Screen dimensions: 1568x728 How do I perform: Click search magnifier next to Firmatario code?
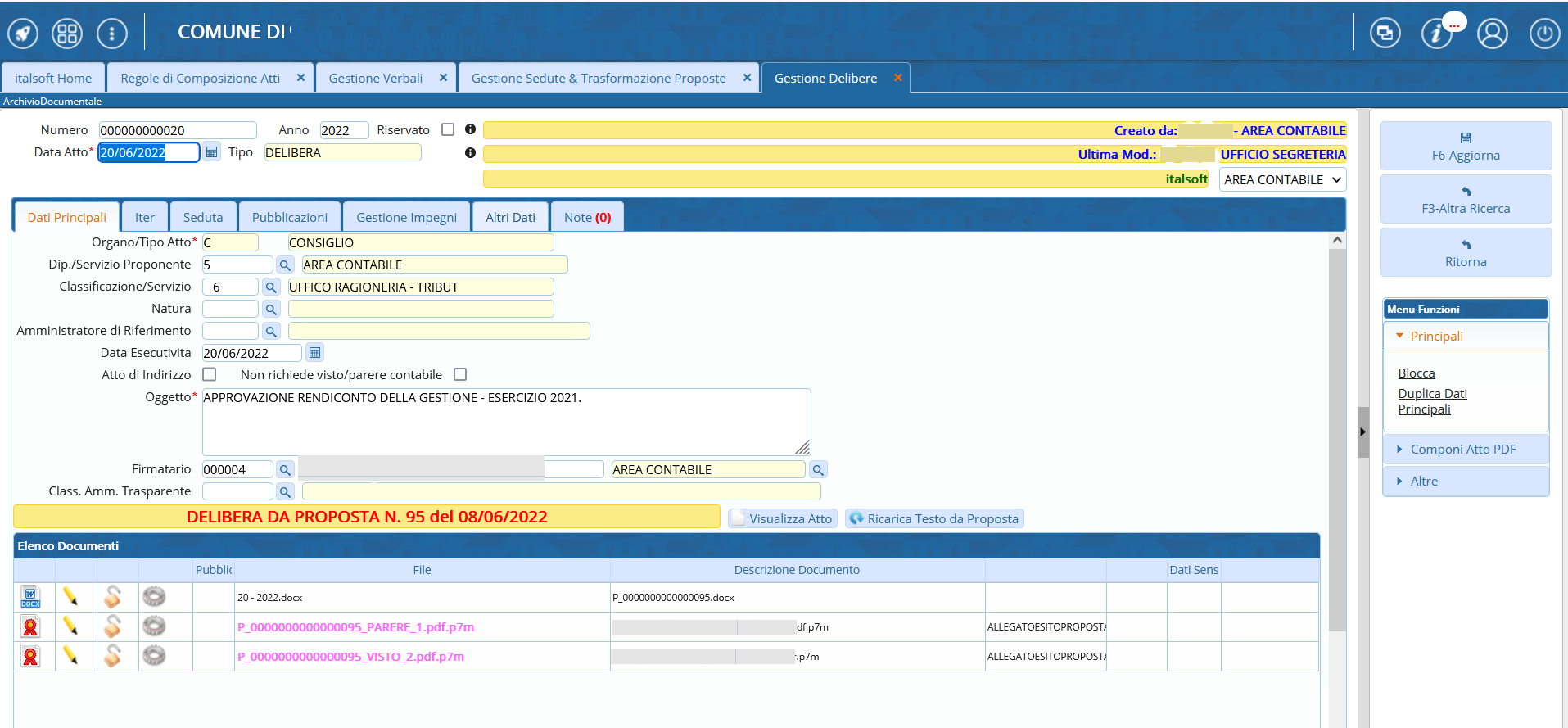pos(285,470)
